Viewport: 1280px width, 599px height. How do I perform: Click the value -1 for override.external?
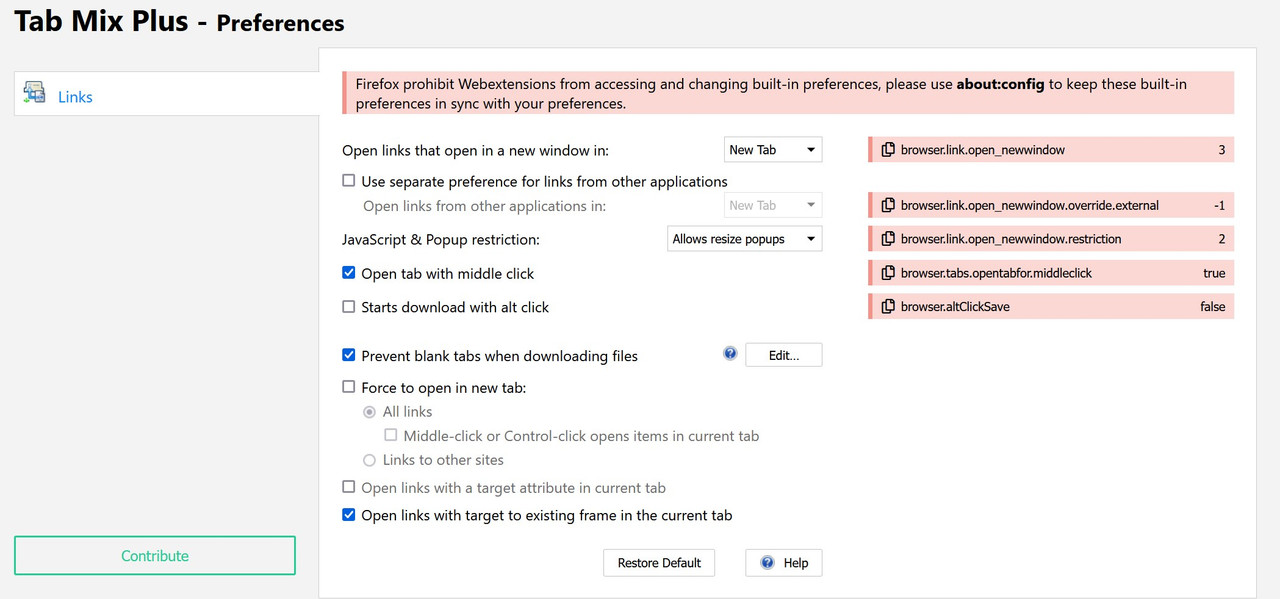point(1219,205)
